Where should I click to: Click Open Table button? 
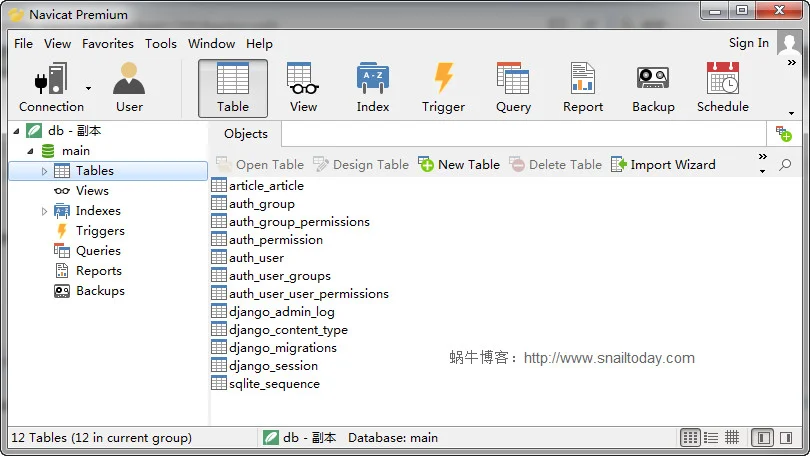(260, 165)
